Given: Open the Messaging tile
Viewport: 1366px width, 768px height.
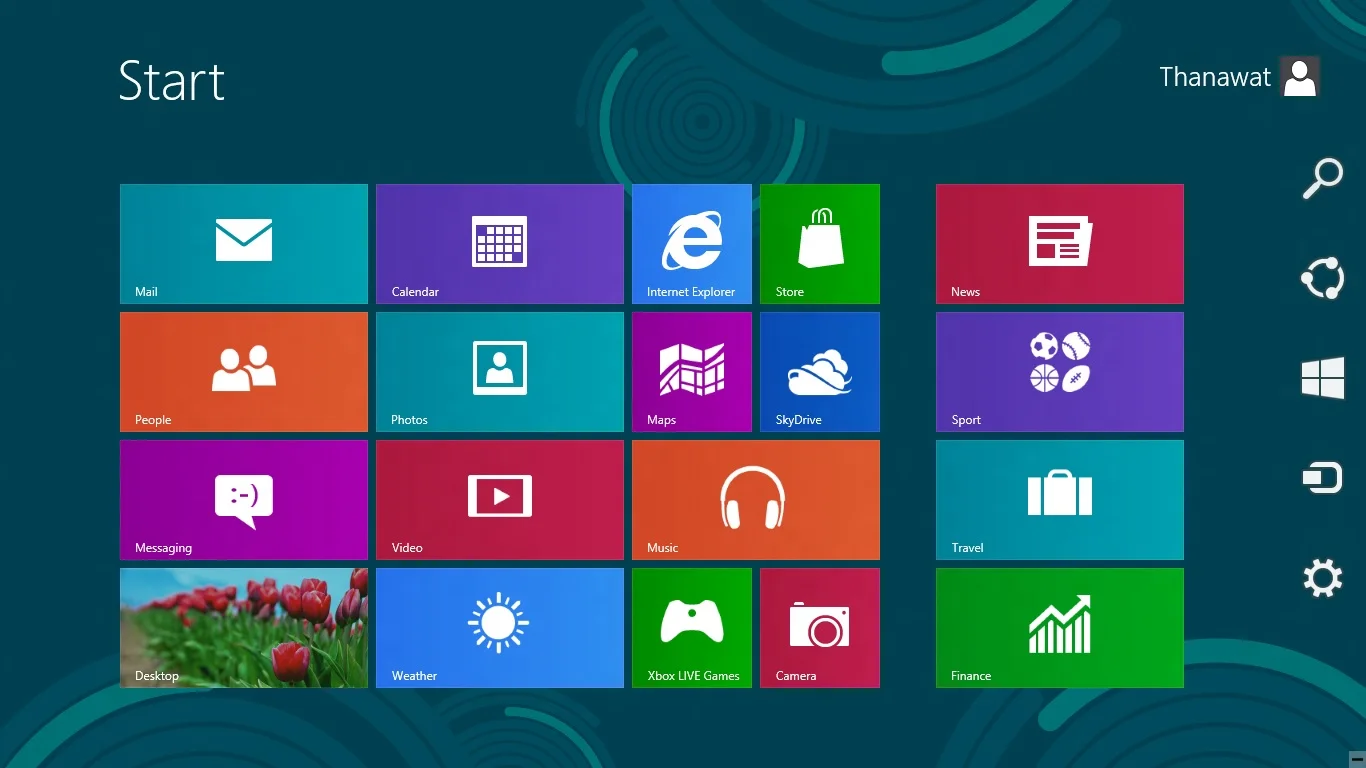Looking at the screenshot, I should pos(244,500).
